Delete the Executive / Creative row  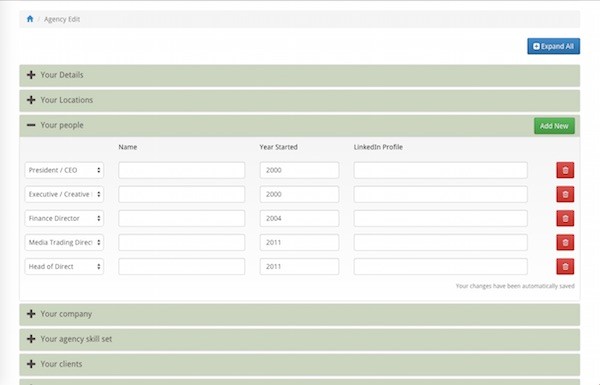click(x=565, y=194)
